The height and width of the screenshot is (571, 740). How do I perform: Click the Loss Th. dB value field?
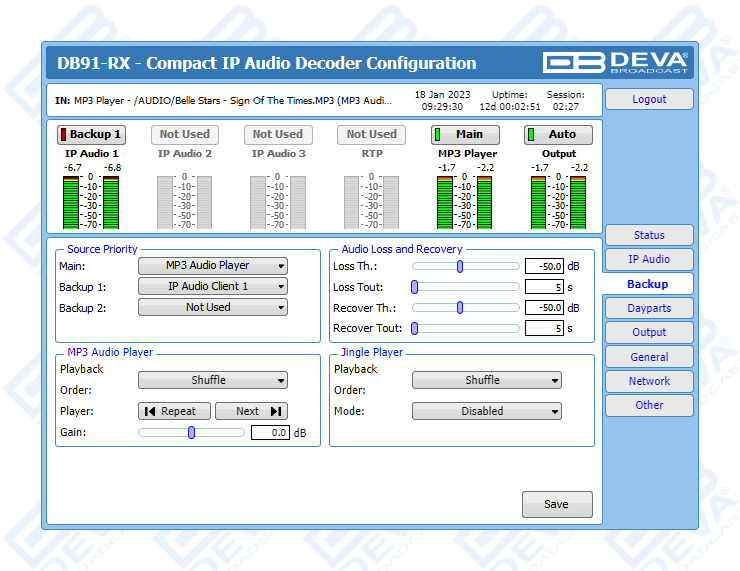tap(543, 266)
